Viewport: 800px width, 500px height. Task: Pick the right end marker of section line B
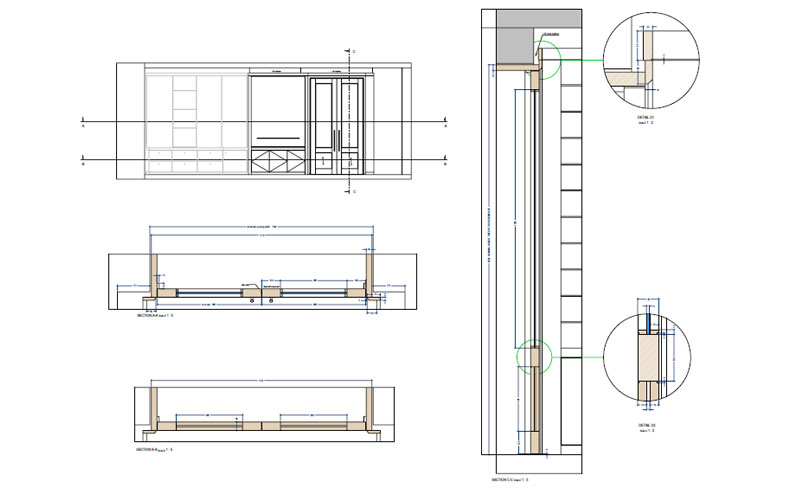(x=443, y=160)
